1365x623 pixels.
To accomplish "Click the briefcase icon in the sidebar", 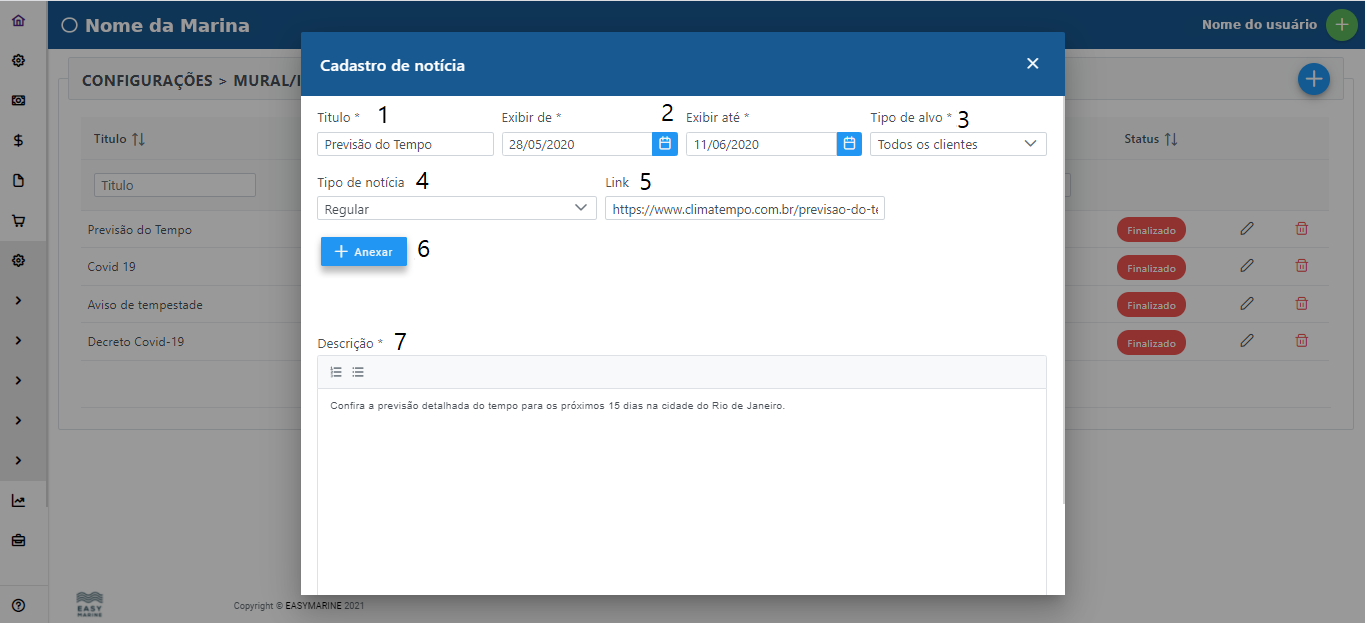I will [x=18, y=541].
